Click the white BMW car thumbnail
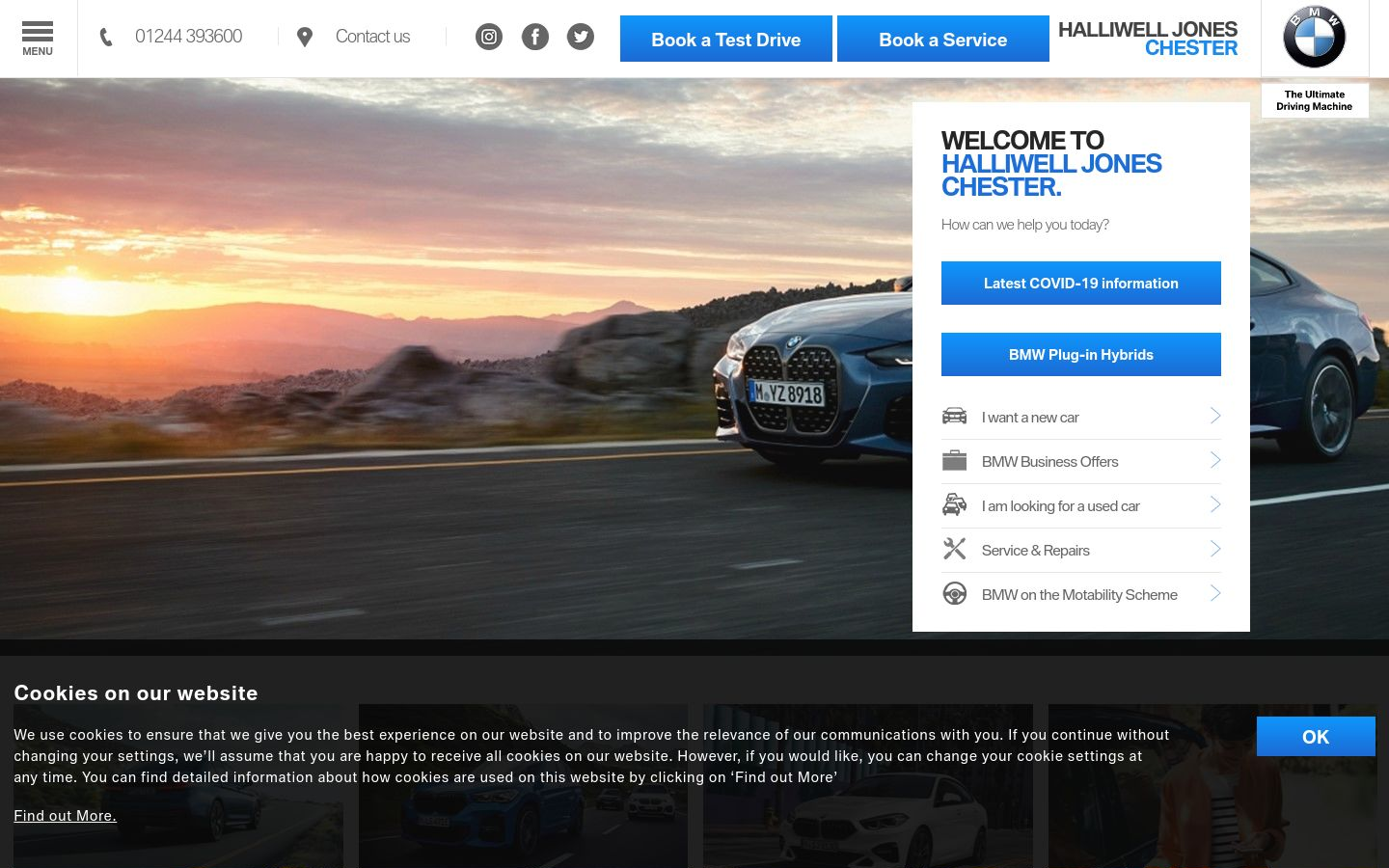The height and width of the screenshot is (868, 1389). pos(868,786)
